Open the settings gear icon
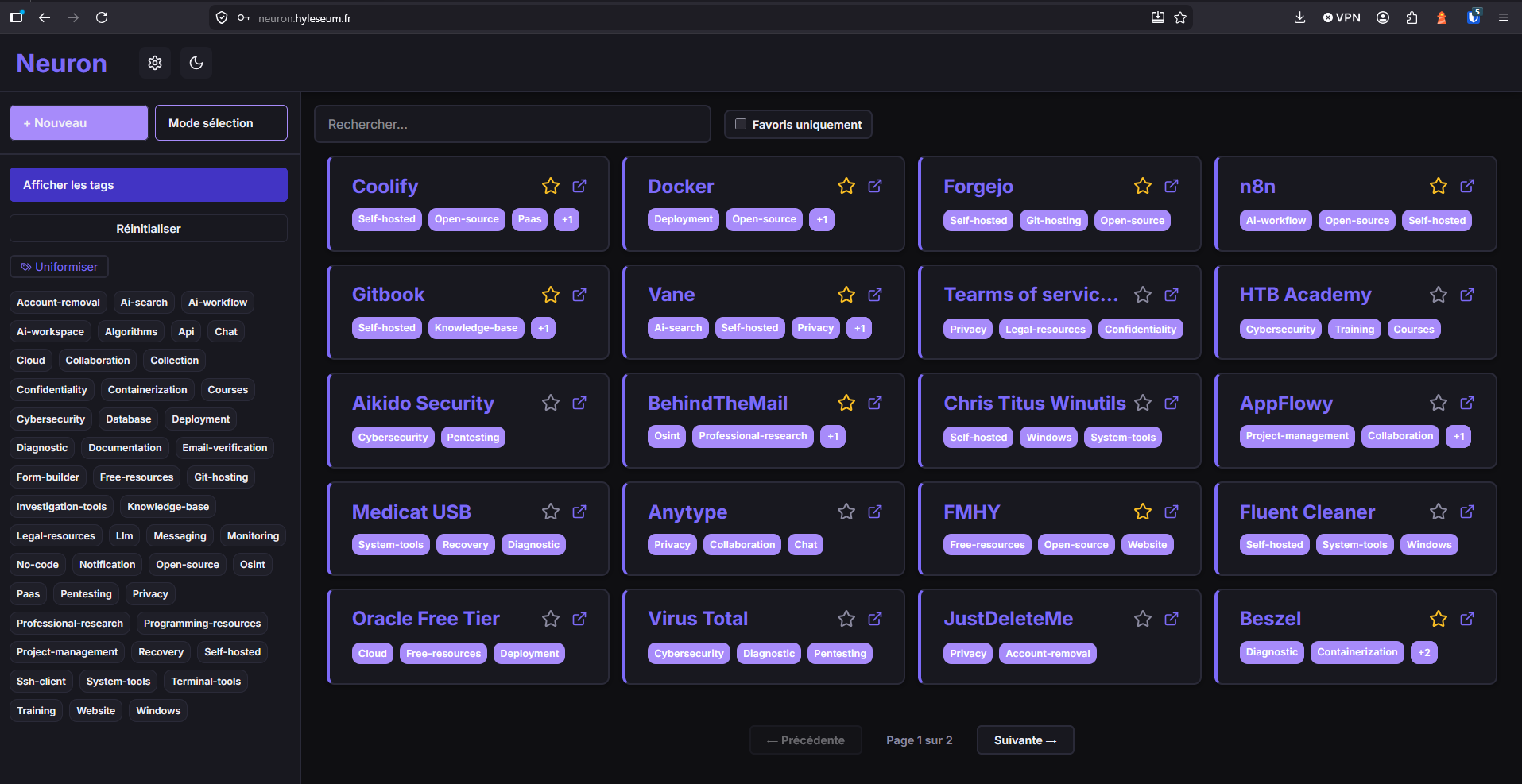Screen dimensions: 1522x784 pyautogui.click(x=155, y=63)
